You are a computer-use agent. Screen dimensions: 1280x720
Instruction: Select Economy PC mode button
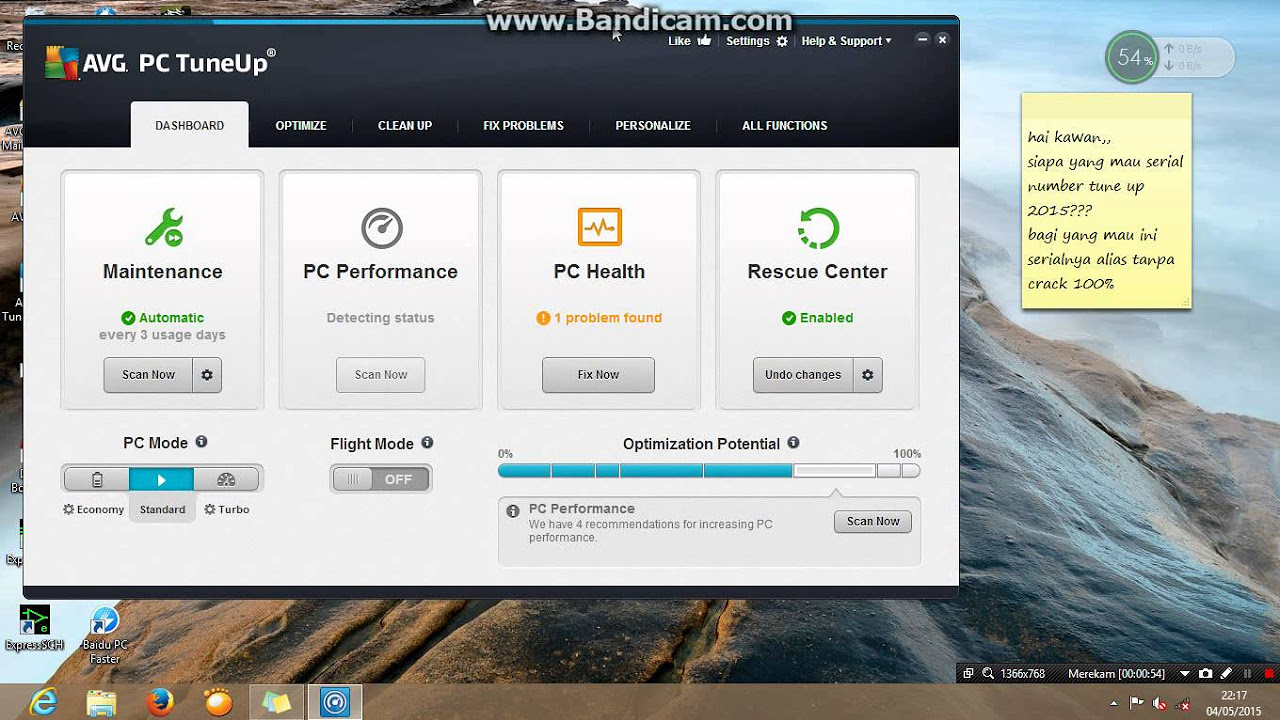pyautogui.click(x=97, y=479)
